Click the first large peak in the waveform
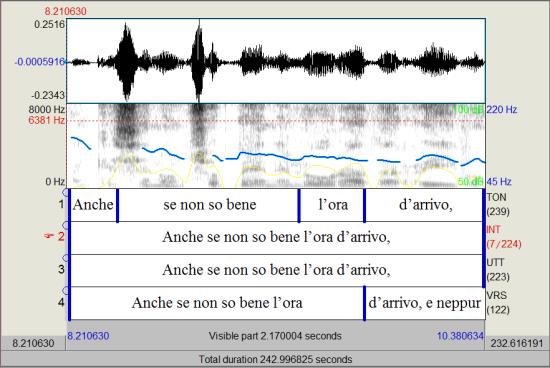The width and height of the screenshot is (550, 368). coord(127,62)
